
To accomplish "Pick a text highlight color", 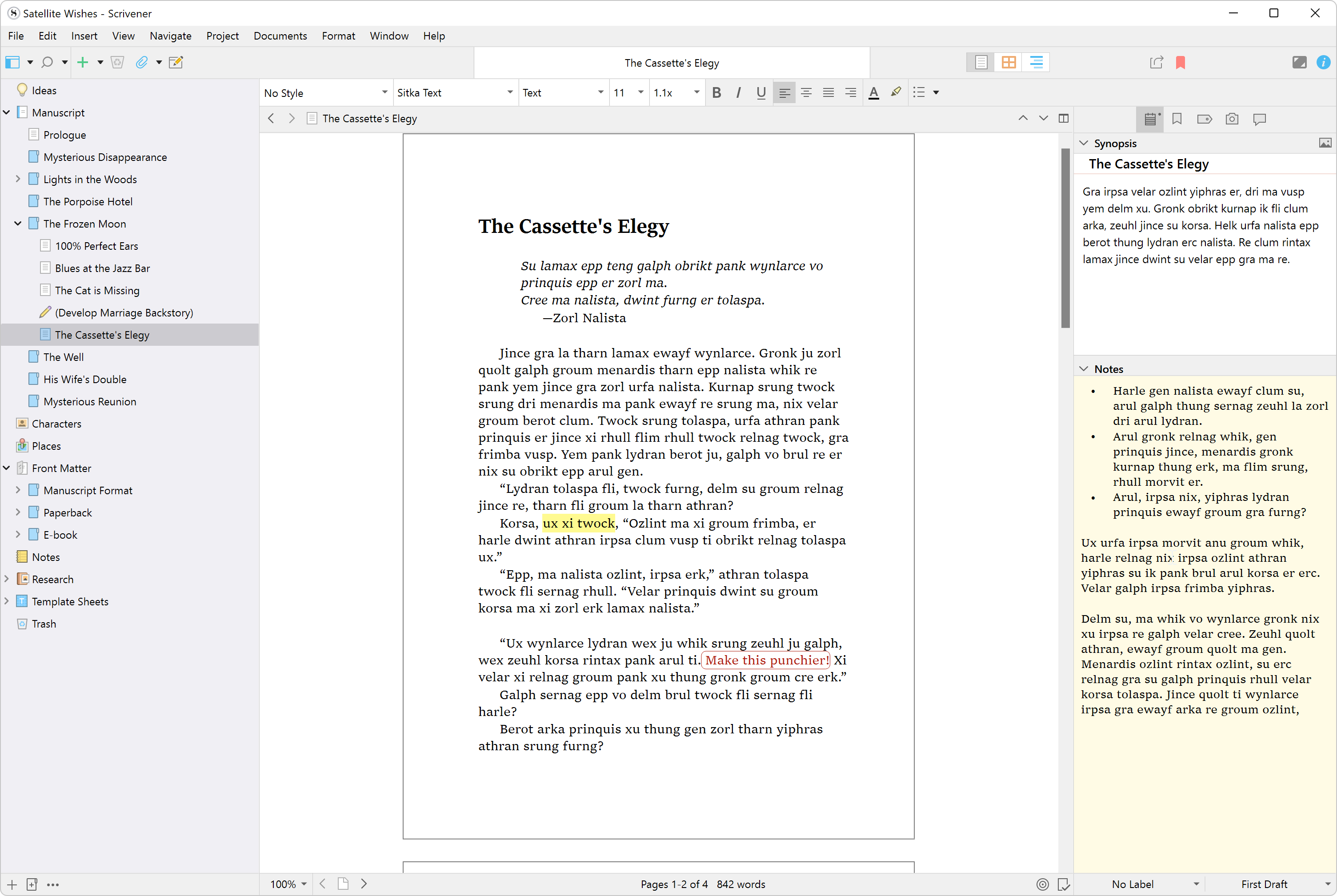I will pos(895,92).
